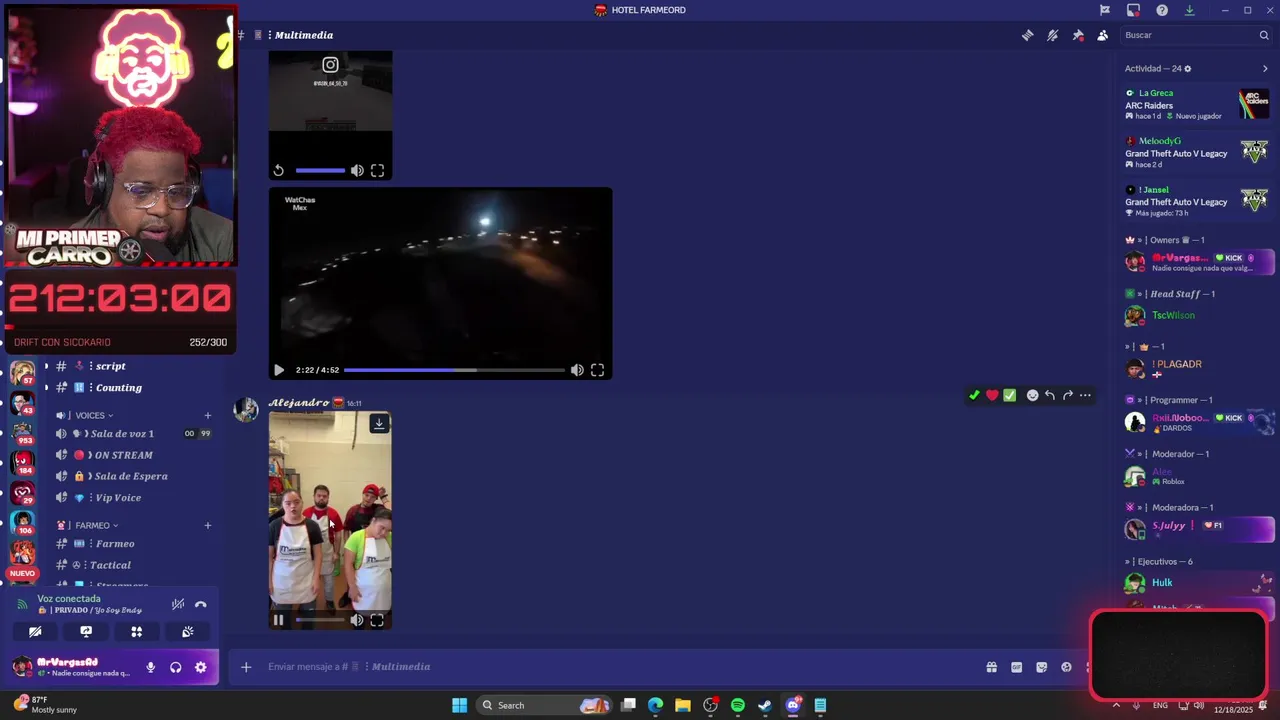This screenshot has width=1280, height=720.
Task: Add white-check-box reaction to message
Action: click(1010, 395)
